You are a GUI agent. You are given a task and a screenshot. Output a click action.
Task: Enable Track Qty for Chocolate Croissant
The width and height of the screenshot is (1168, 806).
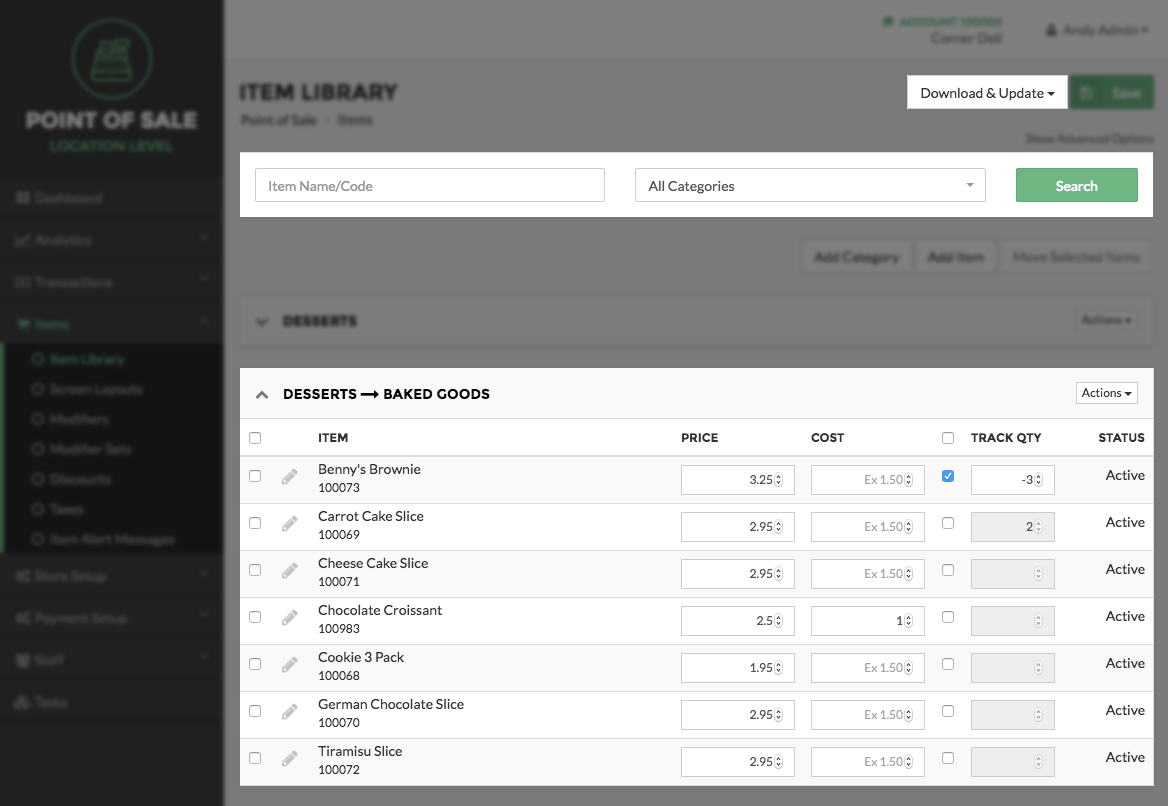point(948,617)
